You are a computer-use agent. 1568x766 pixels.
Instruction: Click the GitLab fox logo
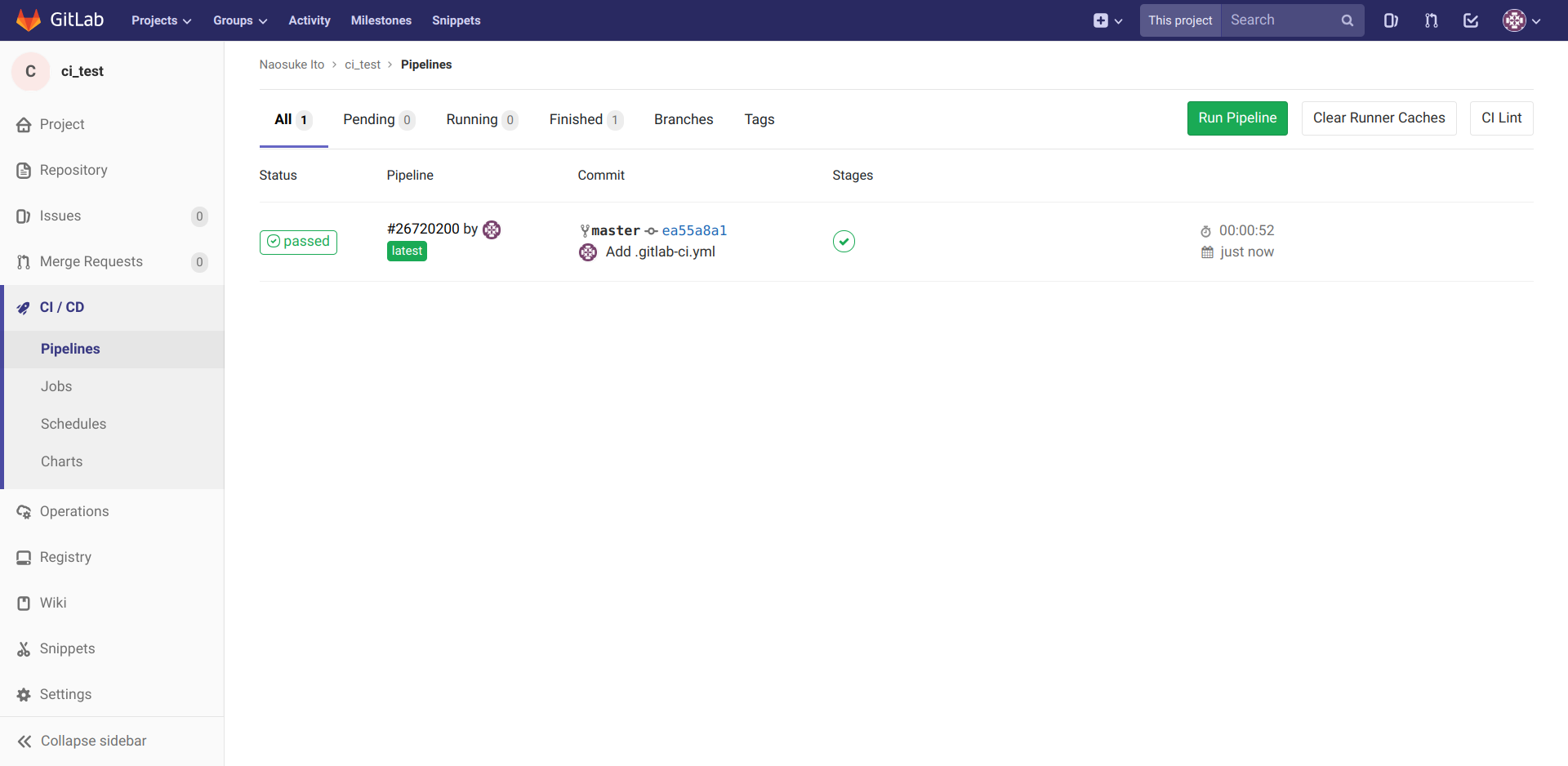pos(29,20)
